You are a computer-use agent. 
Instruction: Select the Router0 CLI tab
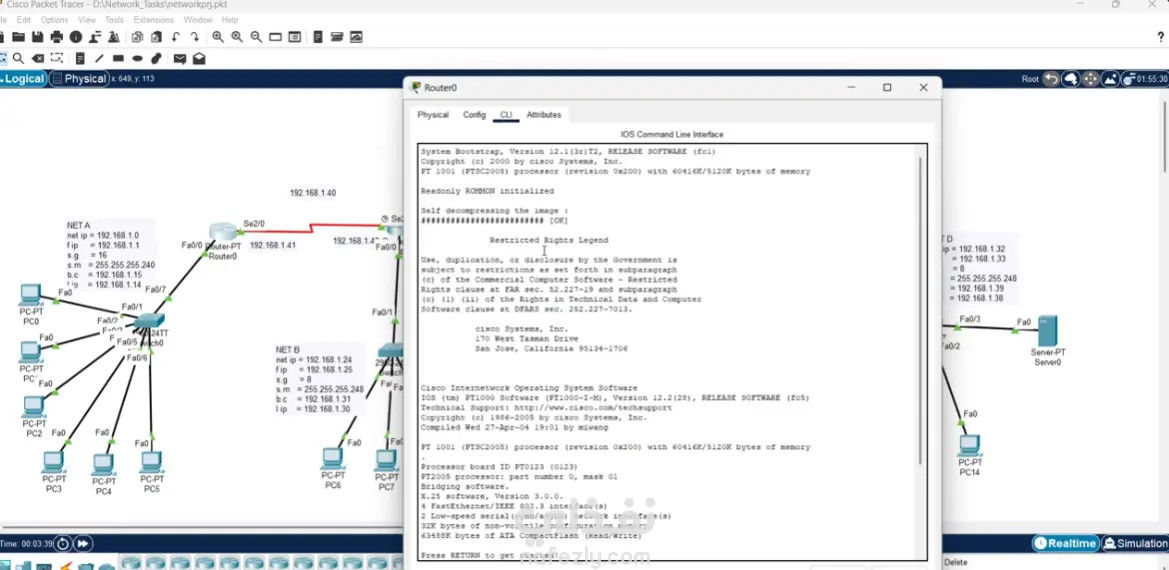click(506, 115)
